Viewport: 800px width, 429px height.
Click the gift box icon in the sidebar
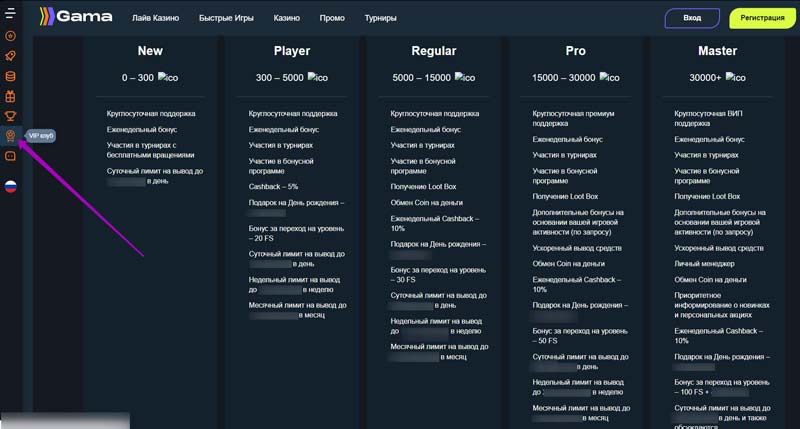(11, 96)
